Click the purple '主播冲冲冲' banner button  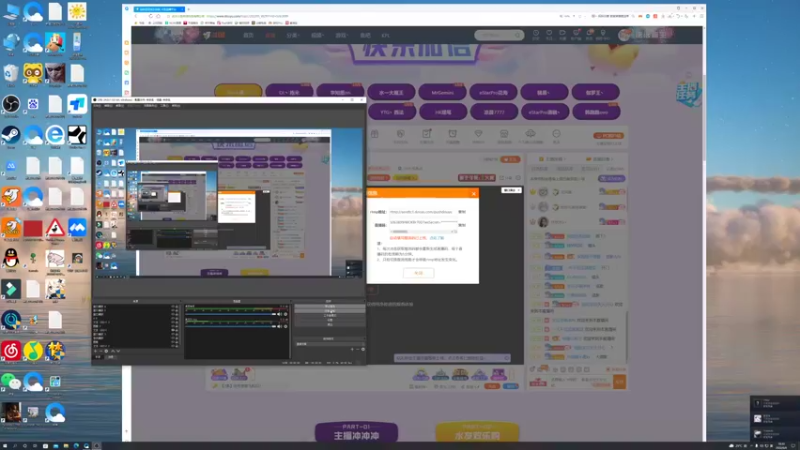(x=356, y=433)
